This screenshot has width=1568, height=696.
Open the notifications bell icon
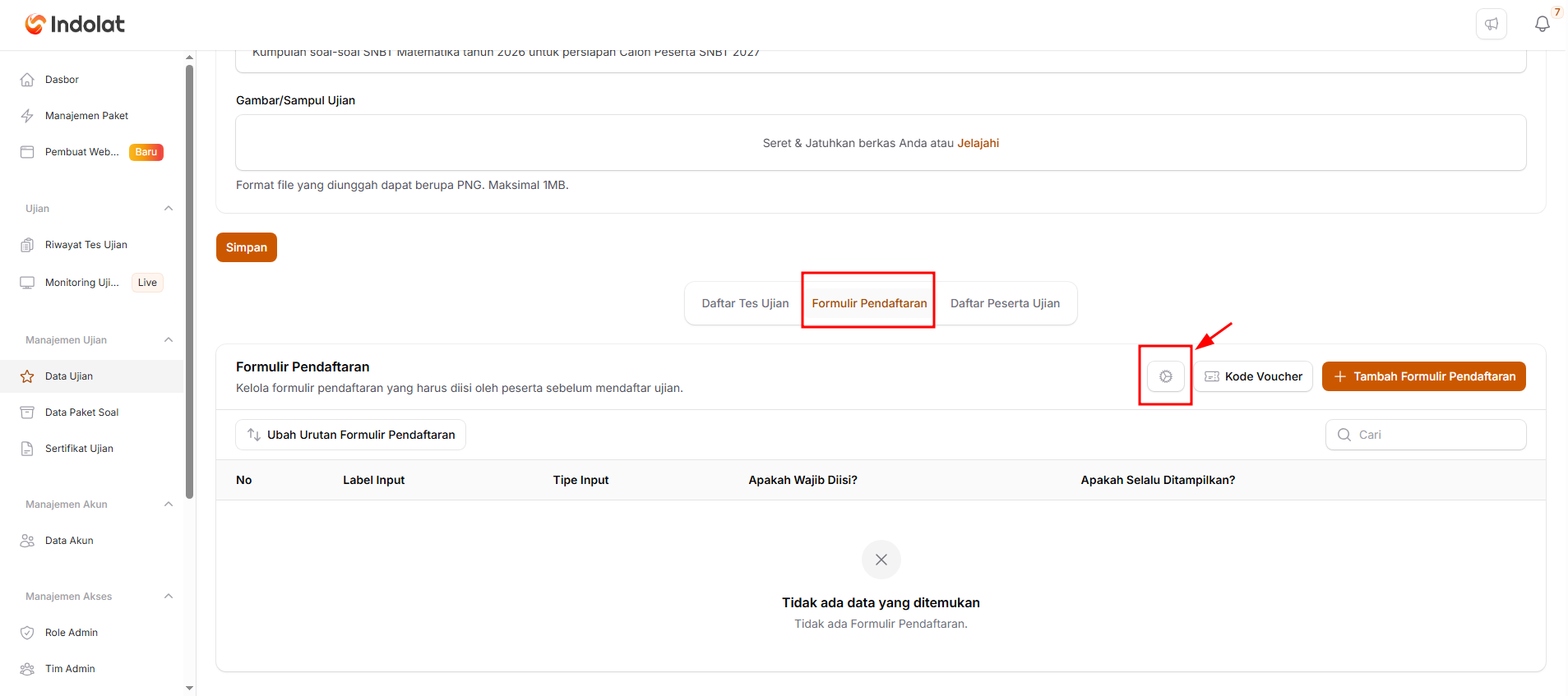pos(1542,24)
